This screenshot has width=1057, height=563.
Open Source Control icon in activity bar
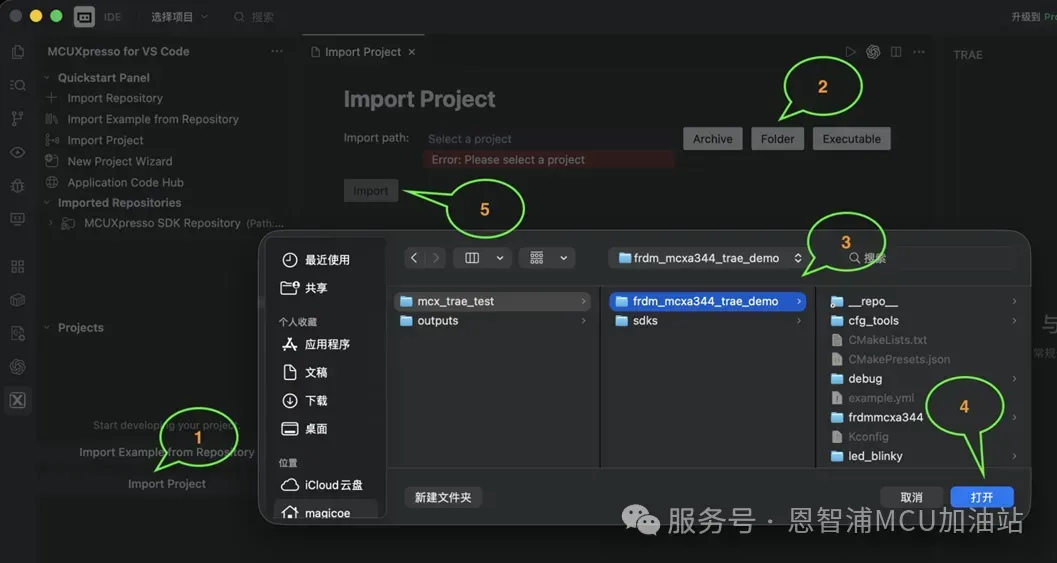18,119
